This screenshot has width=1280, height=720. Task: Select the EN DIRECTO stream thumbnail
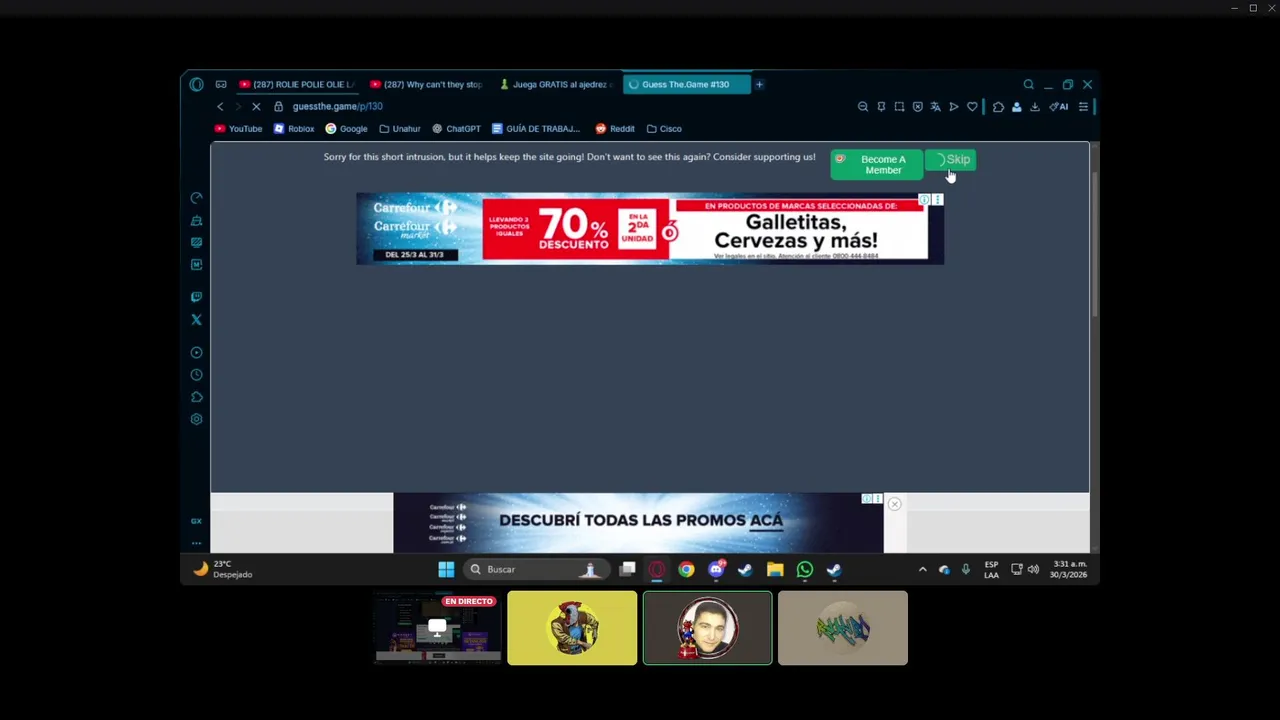tap(437, 628)
